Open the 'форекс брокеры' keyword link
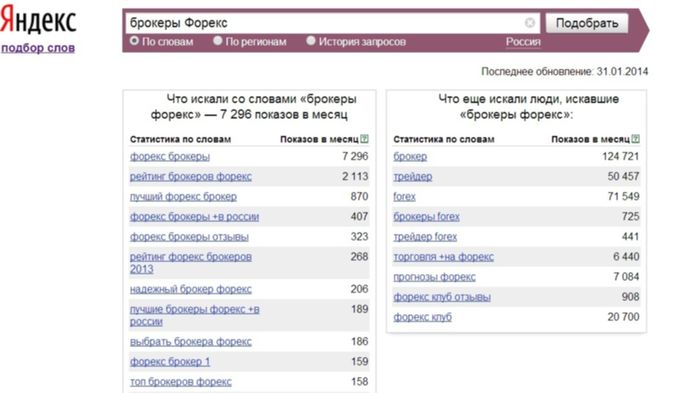688x393 pixels. pos(170,157)
